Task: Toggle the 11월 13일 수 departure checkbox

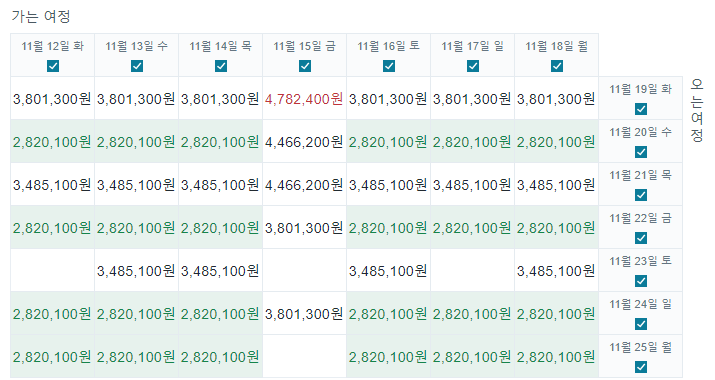Action: tap(137, 66)
